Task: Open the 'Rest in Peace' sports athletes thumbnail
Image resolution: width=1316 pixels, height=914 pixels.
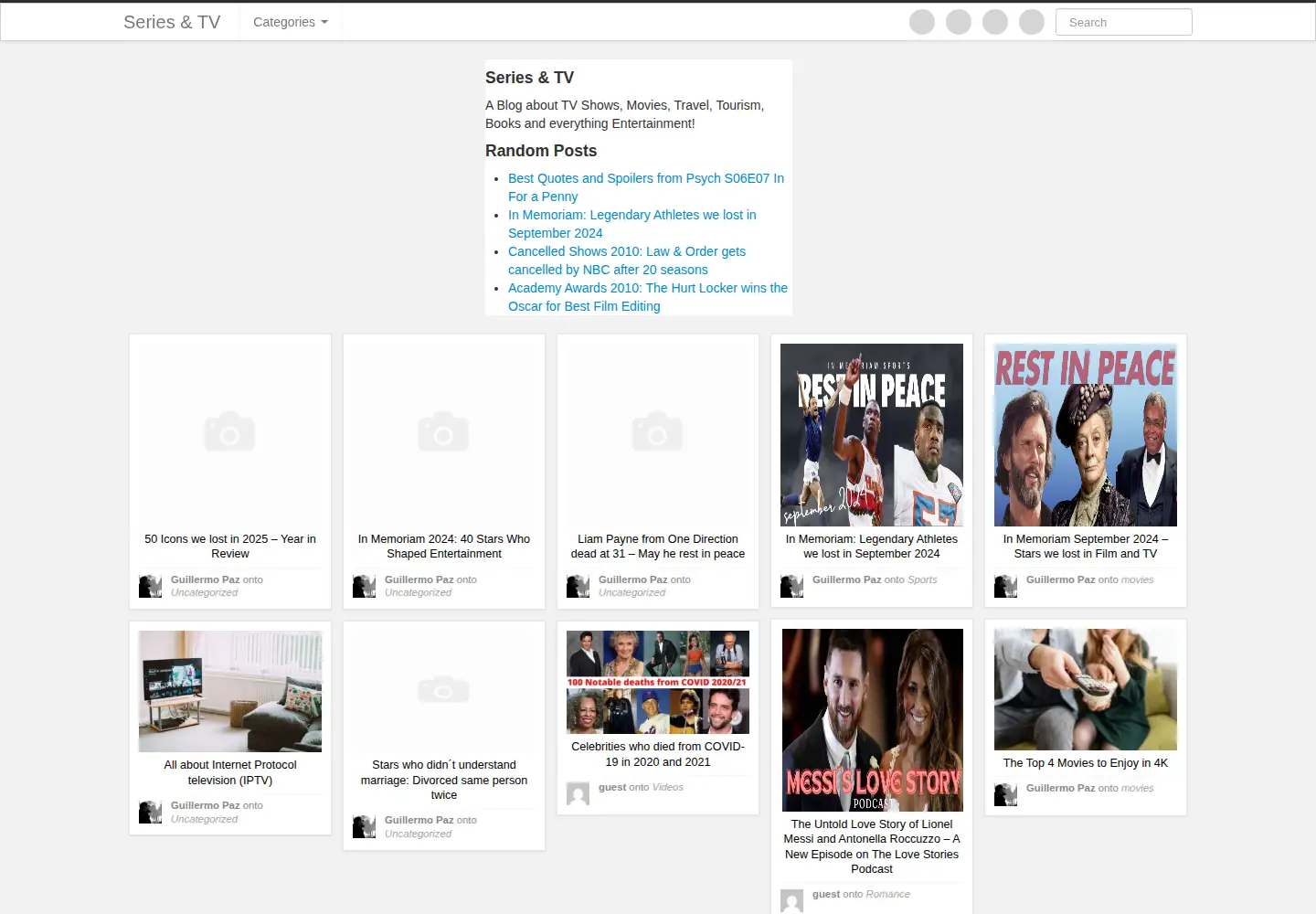Action: (872, 435)
